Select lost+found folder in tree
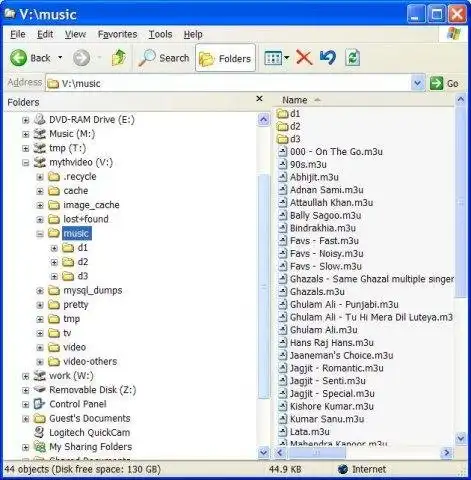The width and height of the screenshot is (471, 480). [86, 219]
